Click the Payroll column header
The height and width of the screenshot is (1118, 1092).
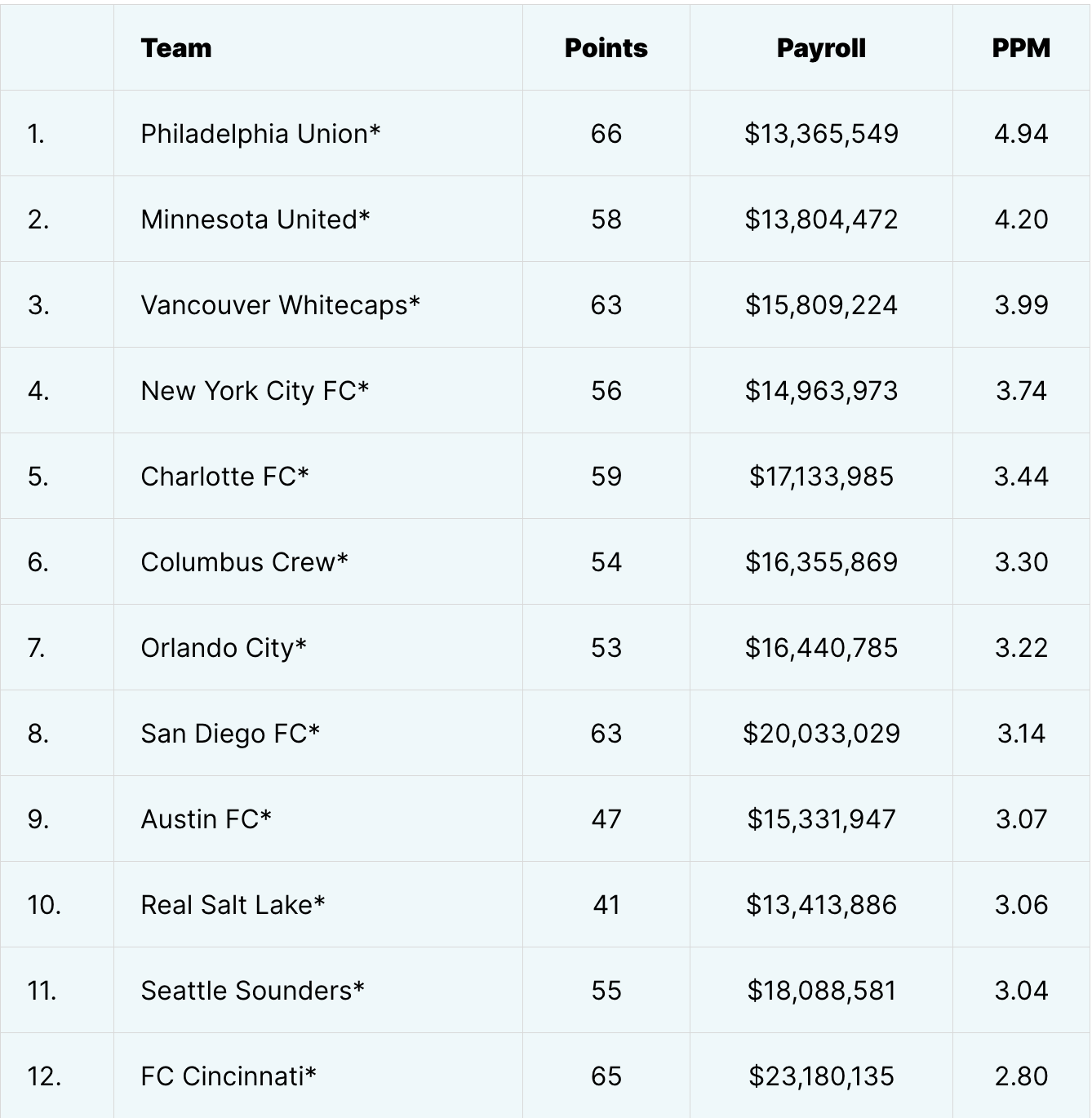821,48
